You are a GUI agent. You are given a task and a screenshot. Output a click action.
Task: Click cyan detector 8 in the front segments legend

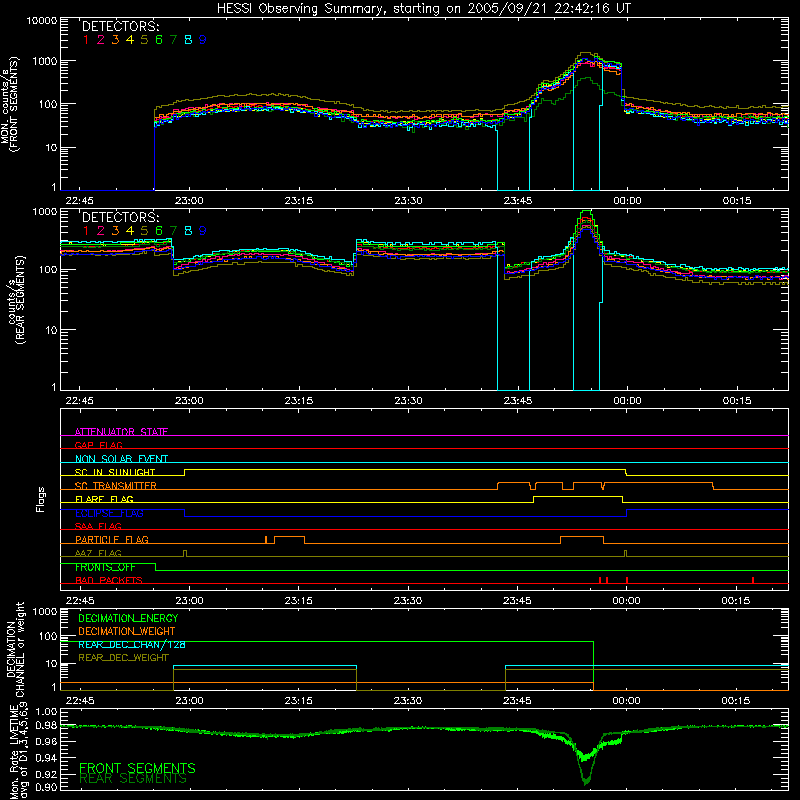pyautogui.click(x=188, y=40)
